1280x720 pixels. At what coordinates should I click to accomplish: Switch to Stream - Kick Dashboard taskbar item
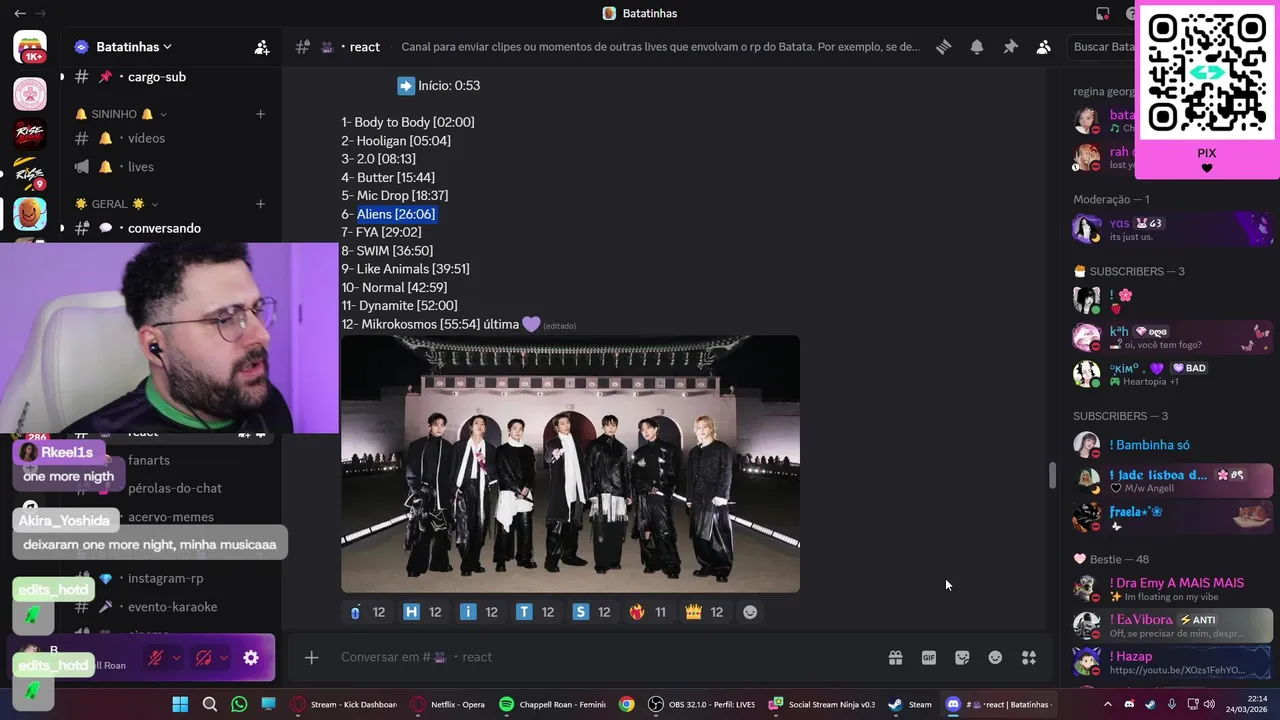(344, 704)
